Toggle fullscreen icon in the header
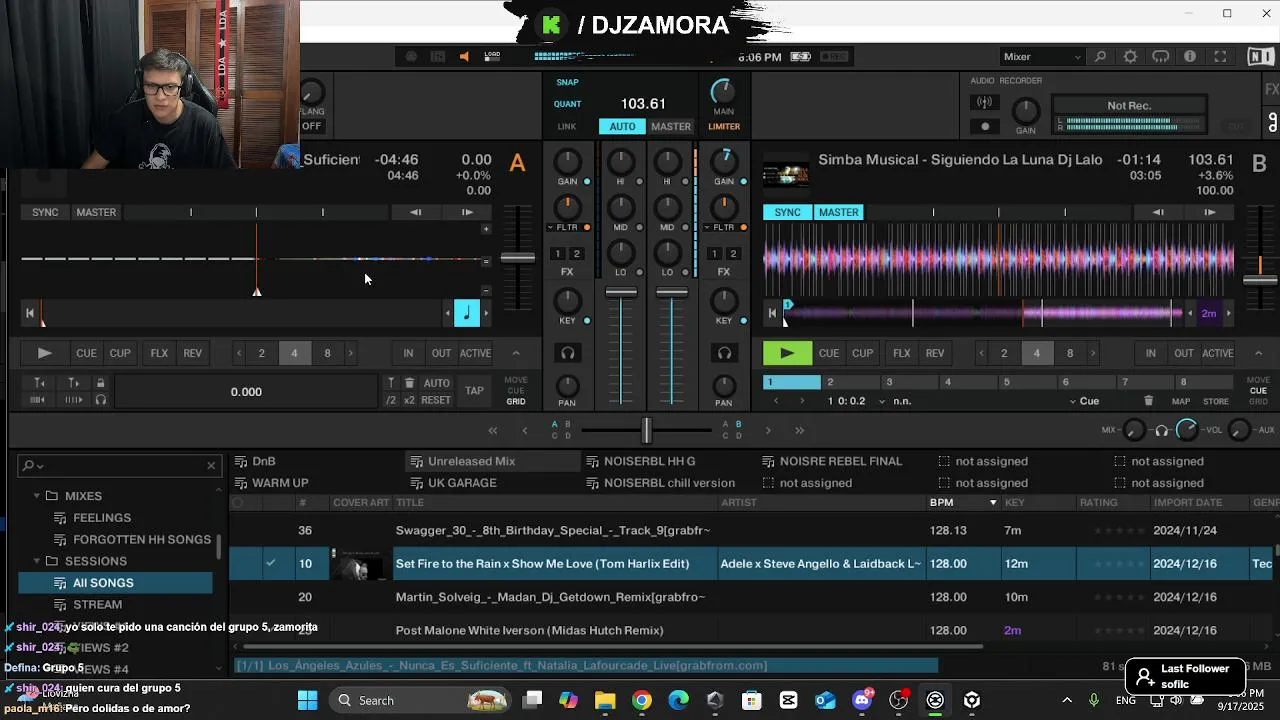The height and width of the screenshot is (720, 1280). pos(1220,57)
